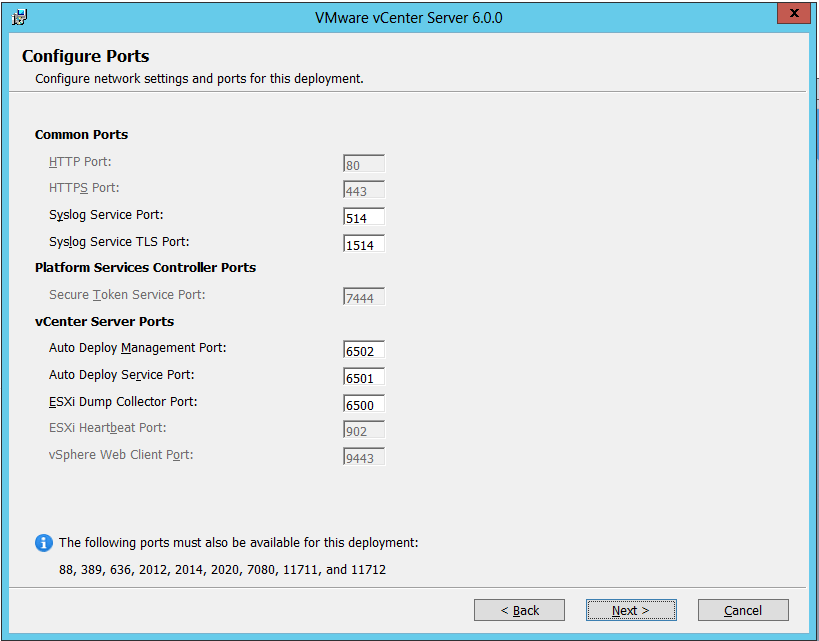This screenshot has height=641, width=819.
Task: Click the Configure Ports heading
Action: pyautogui.click(x=86, y=56)
